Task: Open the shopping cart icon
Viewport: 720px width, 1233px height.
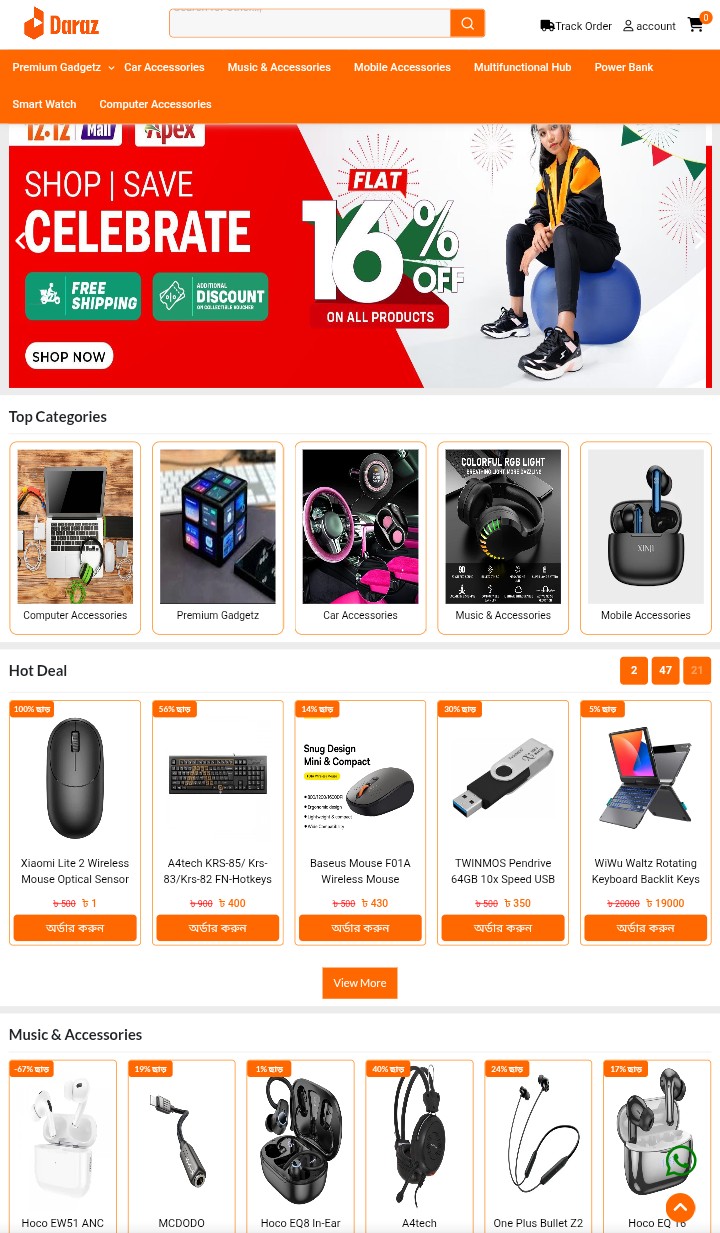Action: 696,24
